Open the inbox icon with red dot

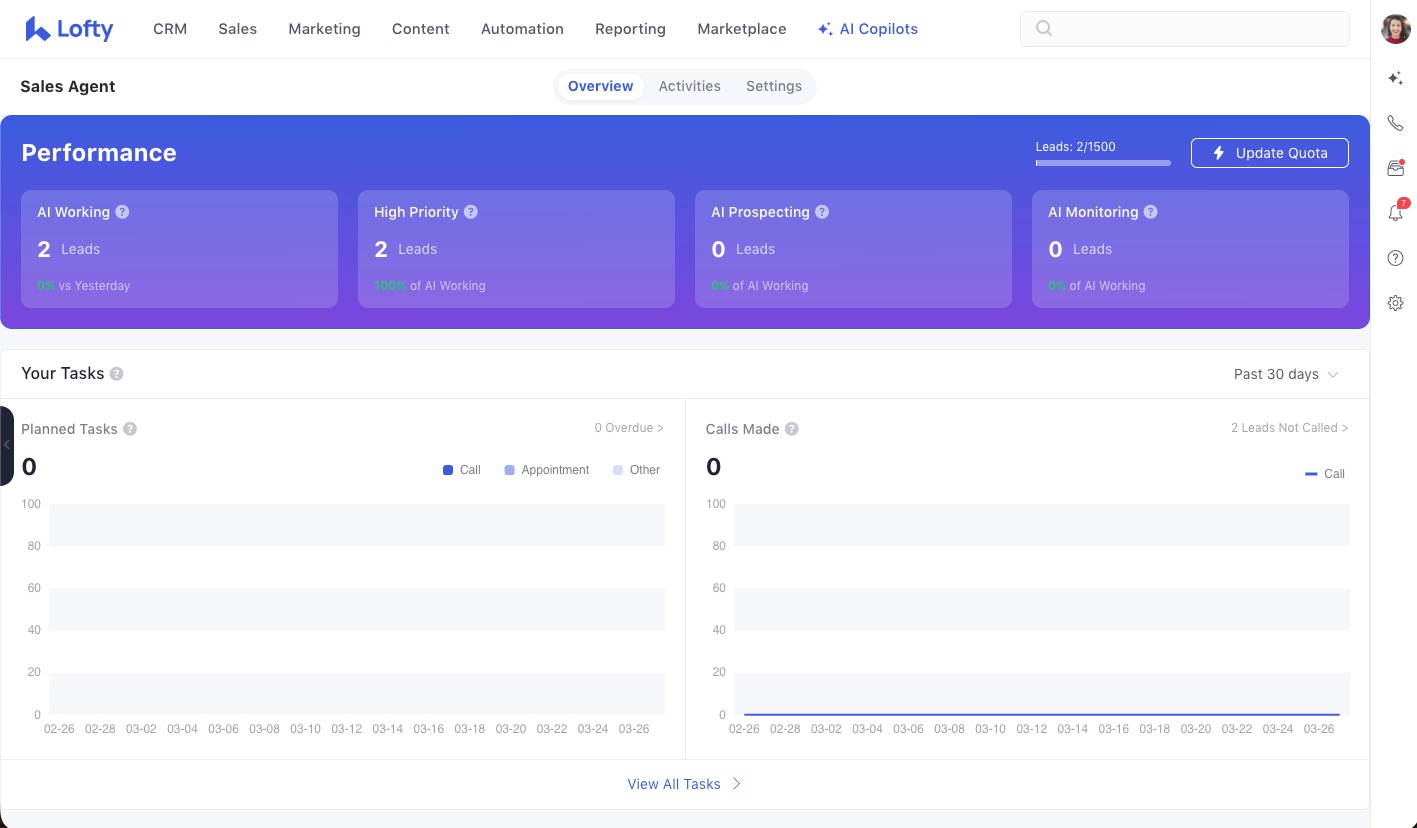coord(1395,168)
